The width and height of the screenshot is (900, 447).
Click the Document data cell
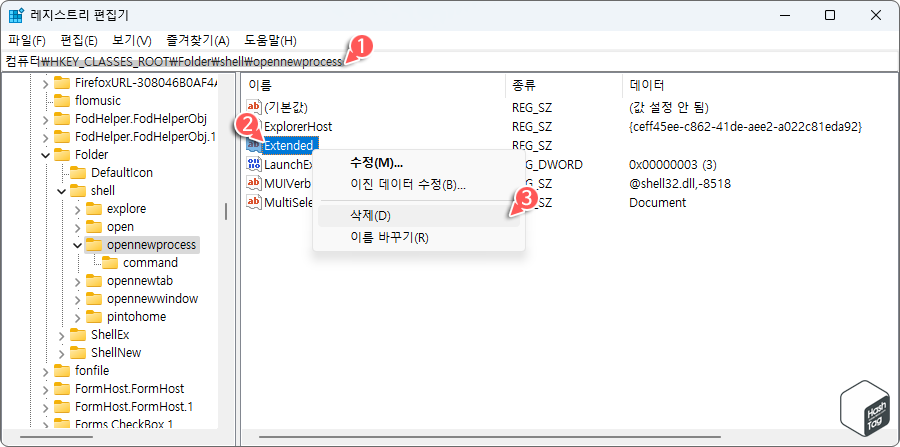pos(657,203)
